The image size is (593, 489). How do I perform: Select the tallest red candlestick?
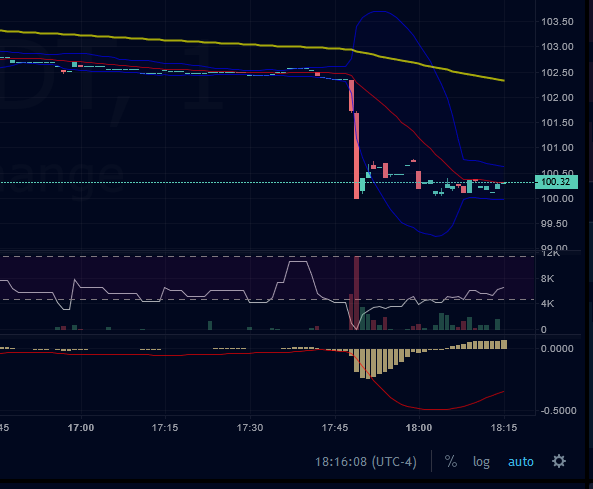point(356,155)
